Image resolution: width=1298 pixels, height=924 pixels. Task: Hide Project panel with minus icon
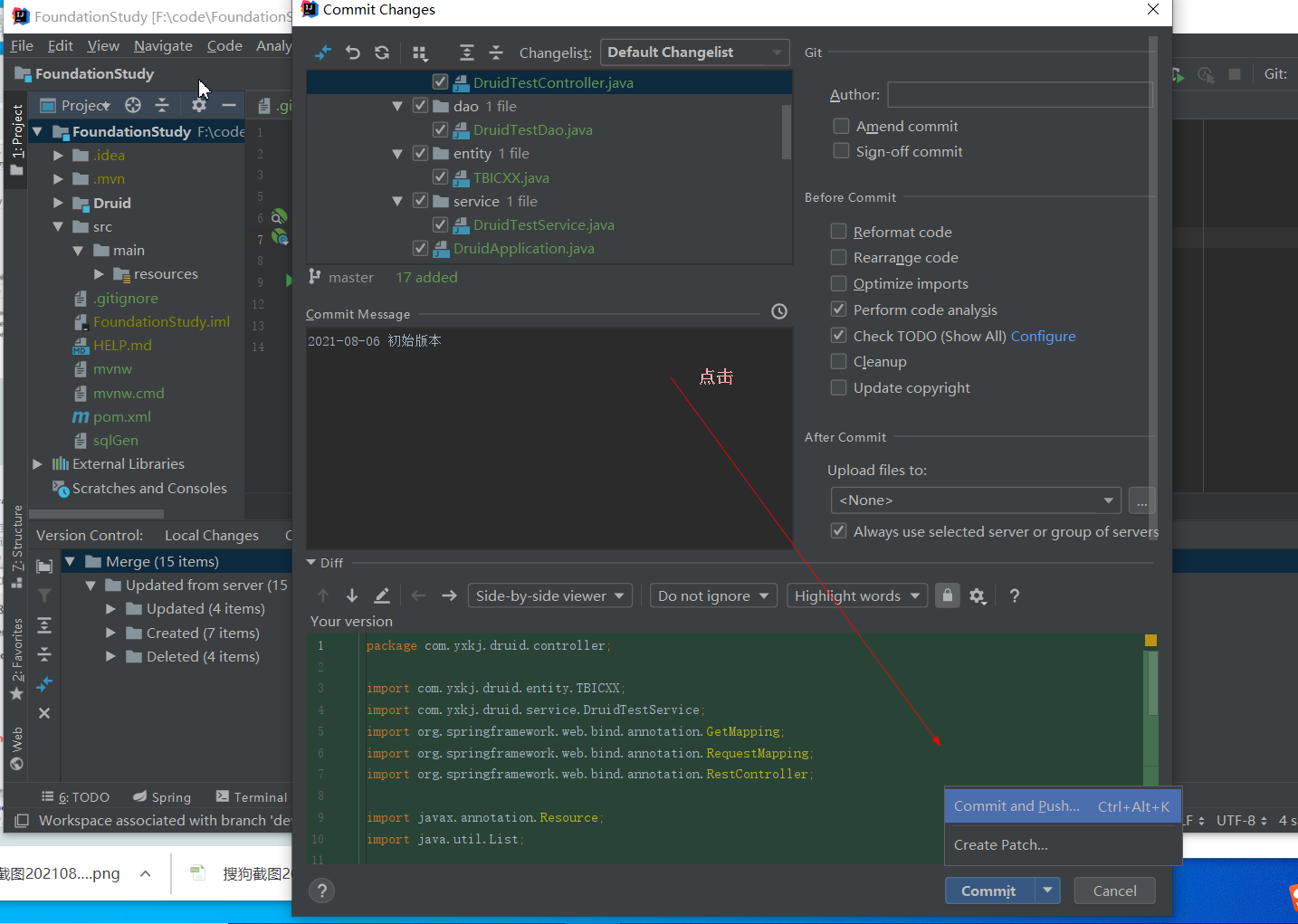click(229, 105)
